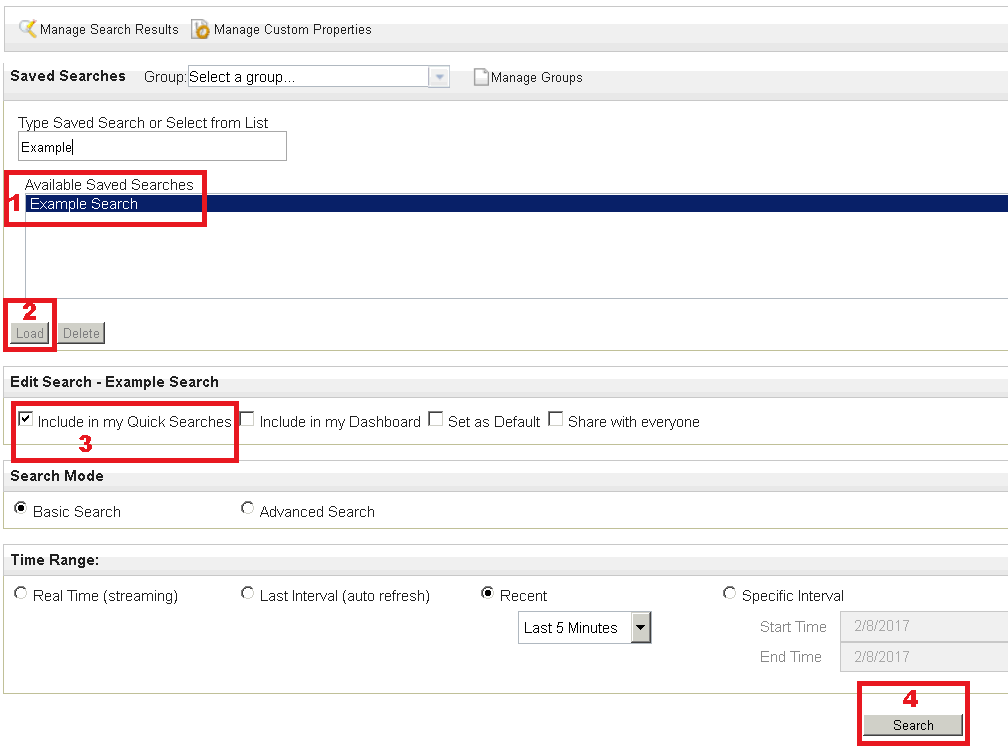1008x751 pixels.
Task: Check the Set as Default checkbox
Action: click(x=436, y=419)
